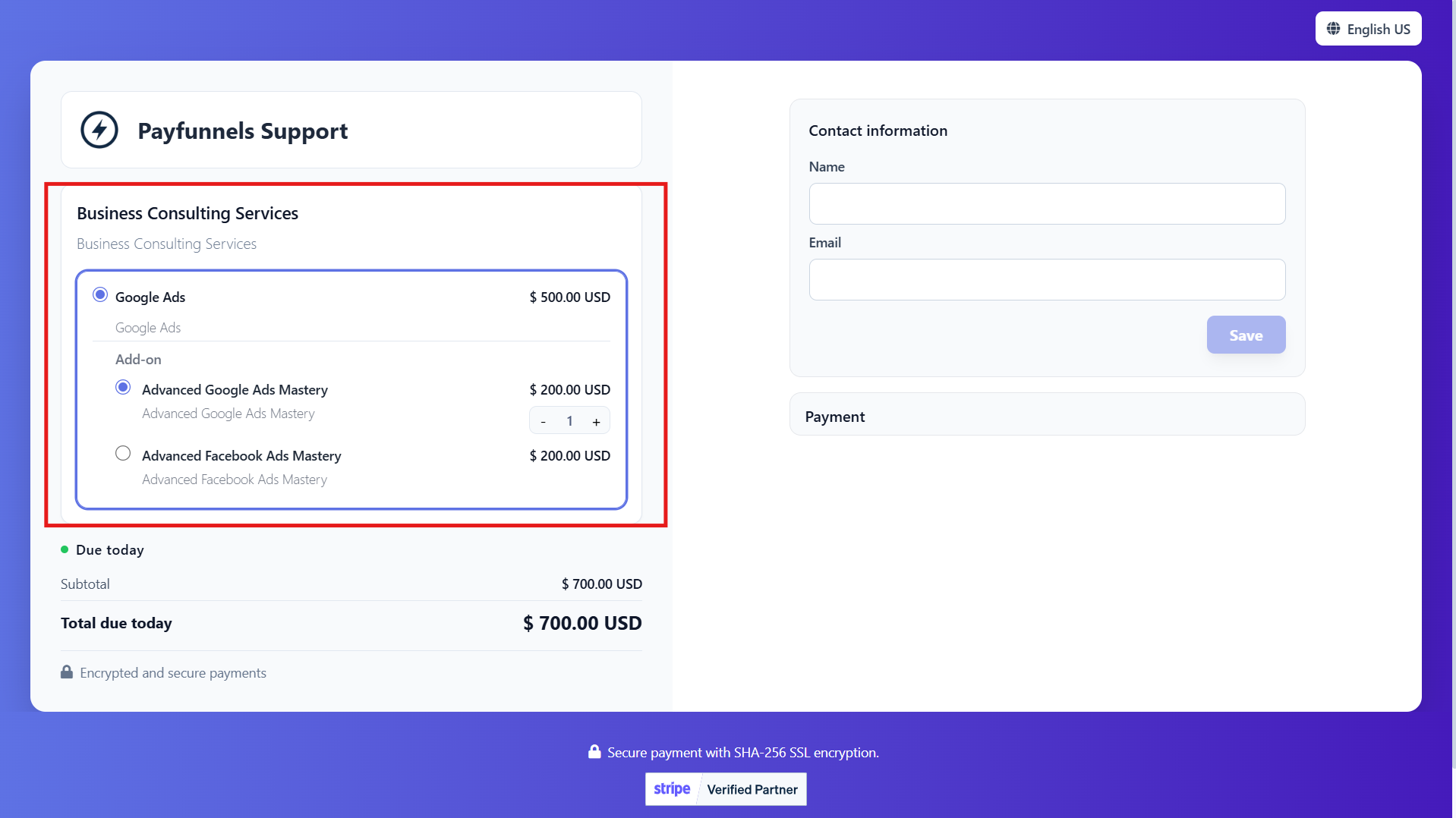The width and height of the screenshot is (1456, 818).
Task: Increase add-on quantity with plus button
Action: [x=597, y=421]
